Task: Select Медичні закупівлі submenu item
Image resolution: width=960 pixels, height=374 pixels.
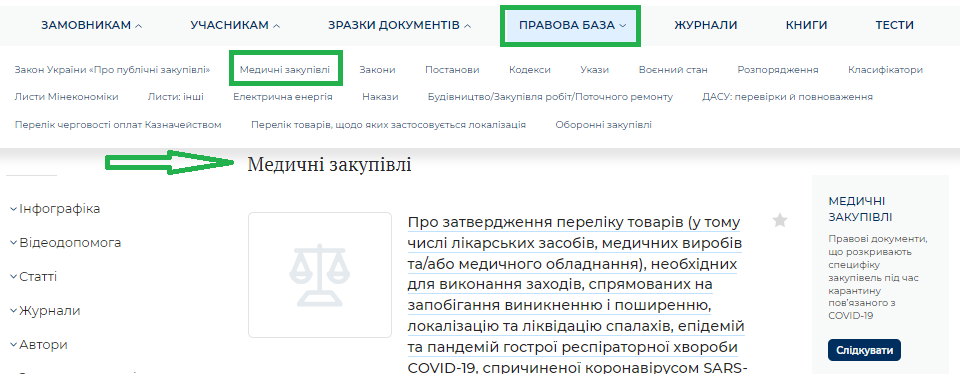Action: (x=285, y=70)
